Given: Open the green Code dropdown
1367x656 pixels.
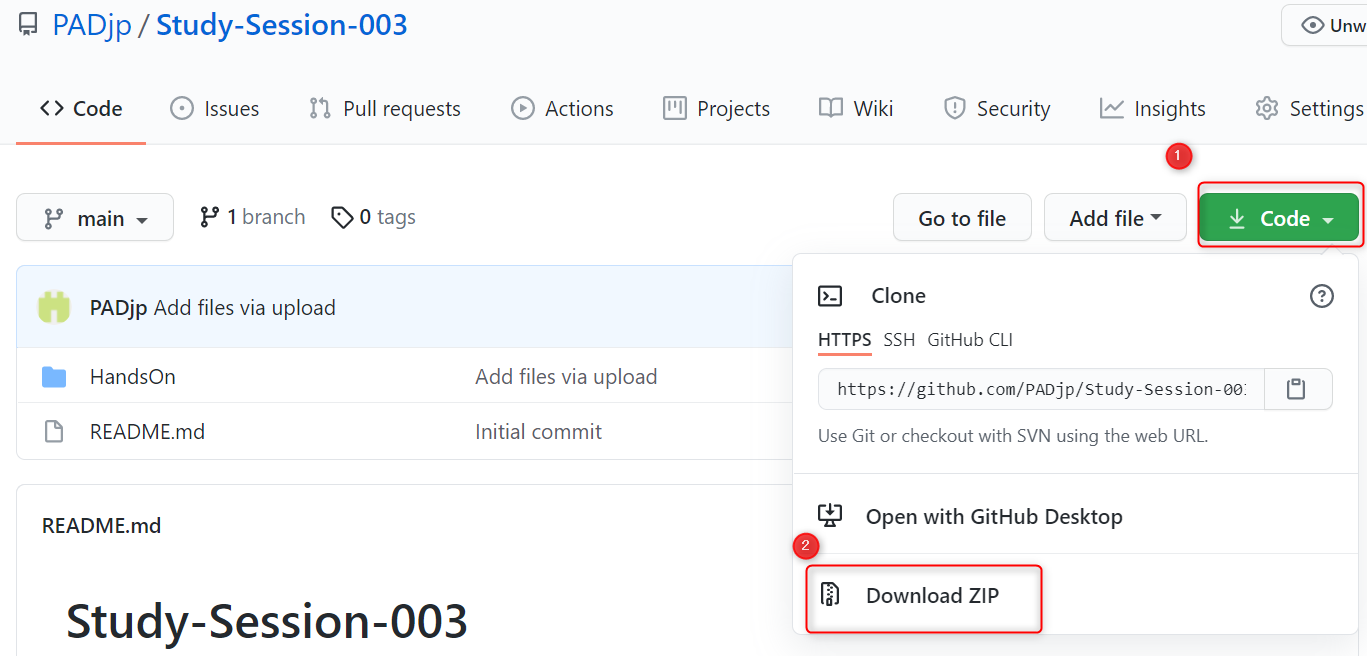Looking at the screenshot, I should coord(1279,217).
